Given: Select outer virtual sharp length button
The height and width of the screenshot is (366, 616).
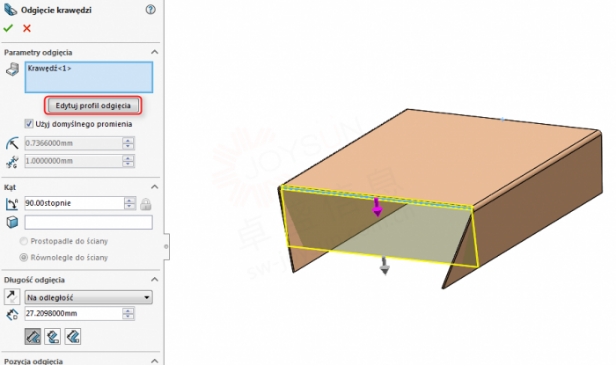Looking at the screenshot, I should click(33, 337).
